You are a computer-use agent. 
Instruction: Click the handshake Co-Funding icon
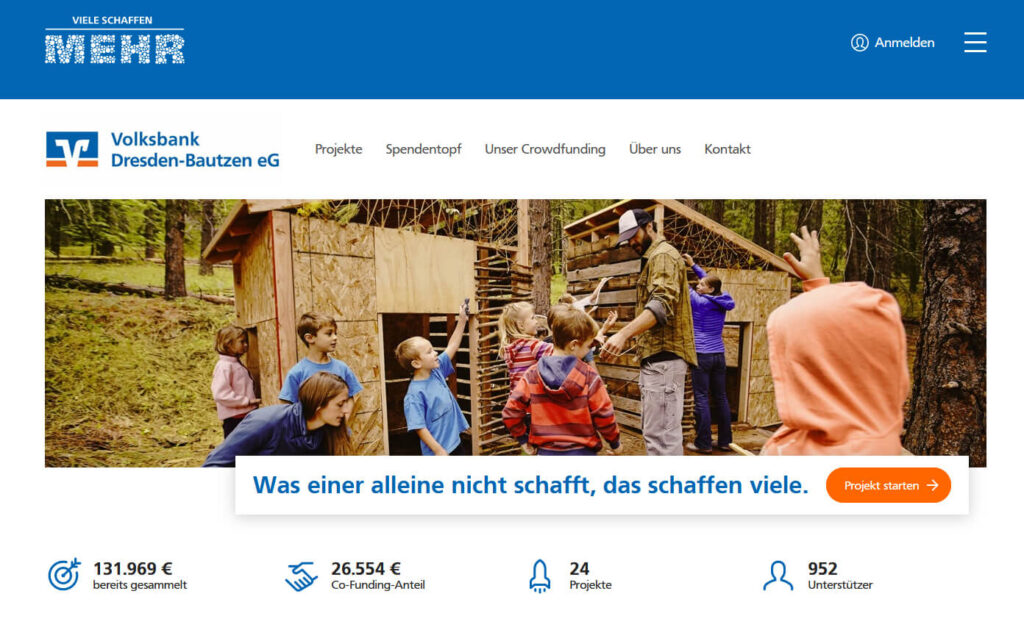coord(301,576)
